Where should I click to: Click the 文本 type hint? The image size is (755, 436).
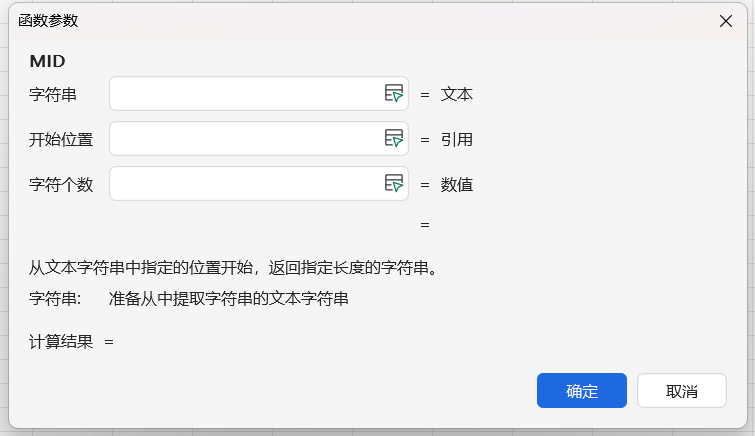(457, 95)
